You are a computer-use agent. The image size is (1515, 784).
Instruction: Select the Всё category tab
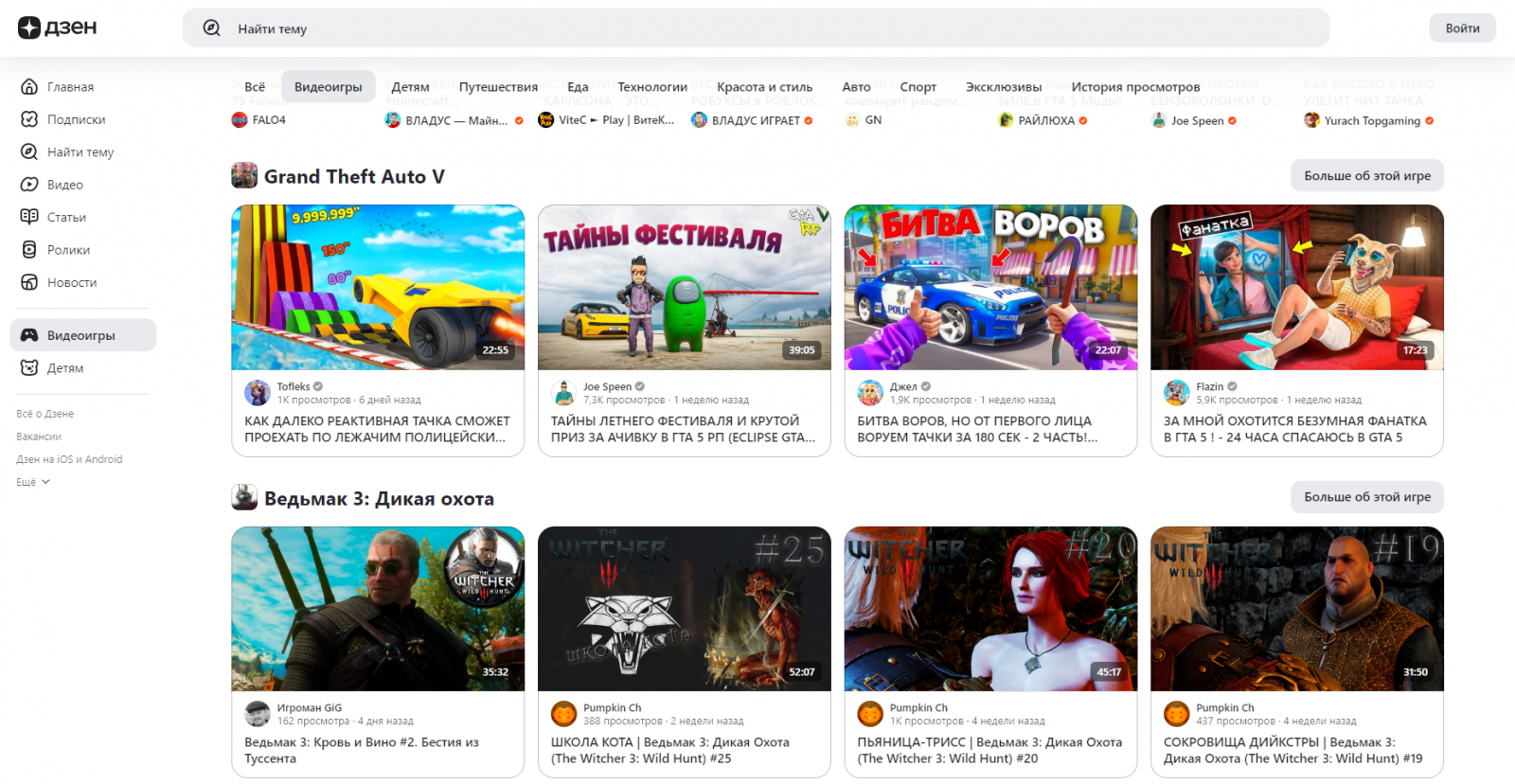point(255,87)
